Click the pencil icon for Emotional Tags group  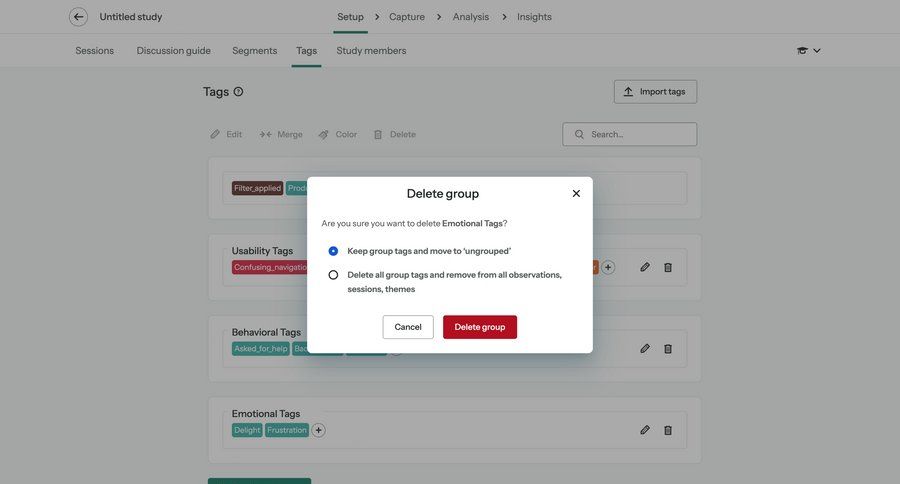point(645,430)
